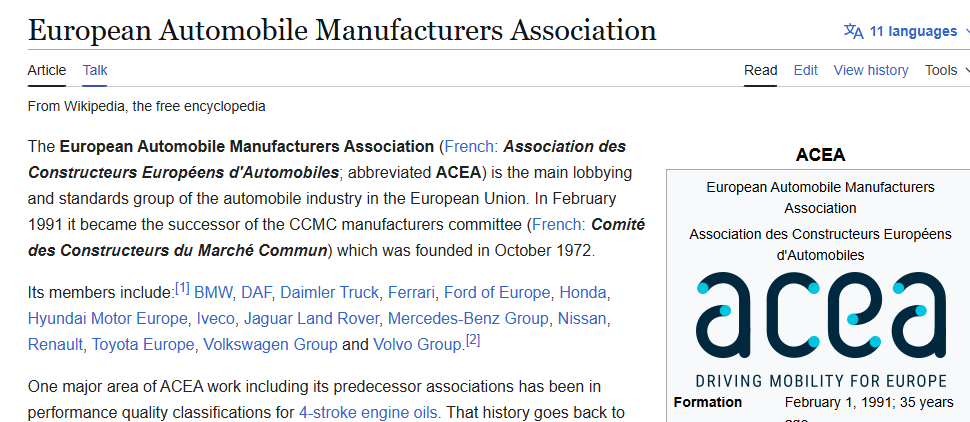Select the Read tab

click(x=760, y=71)
